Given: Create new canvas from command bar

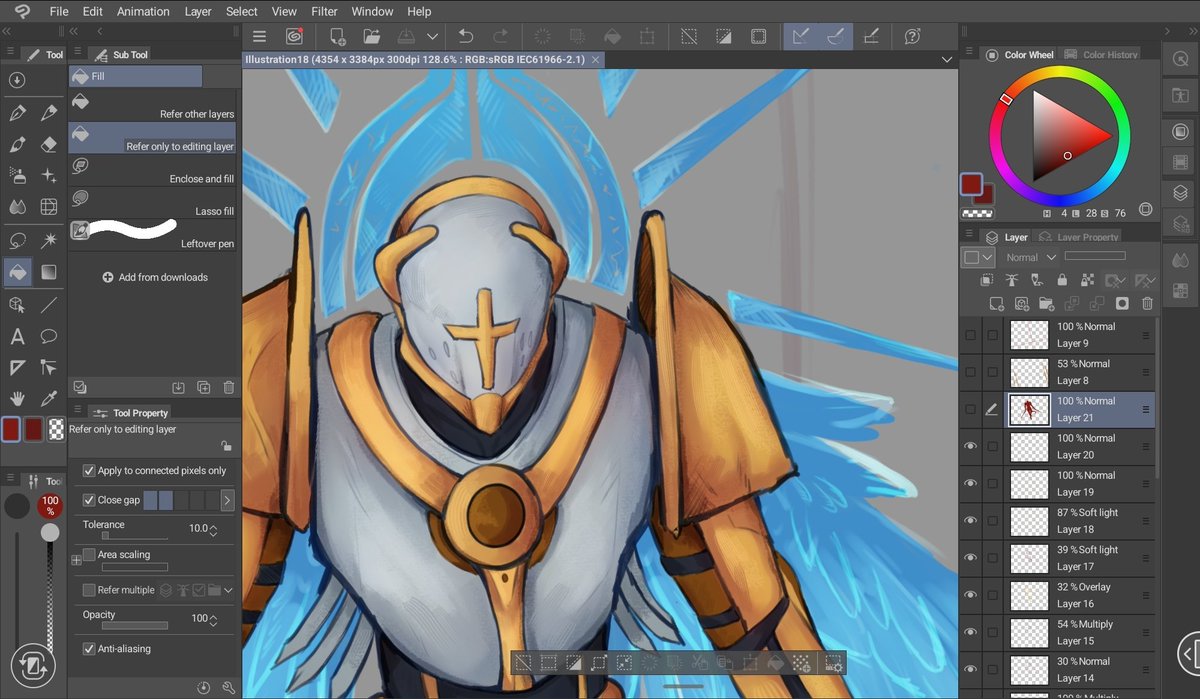Looking at the screenshot, I should (x=338, y=36).
